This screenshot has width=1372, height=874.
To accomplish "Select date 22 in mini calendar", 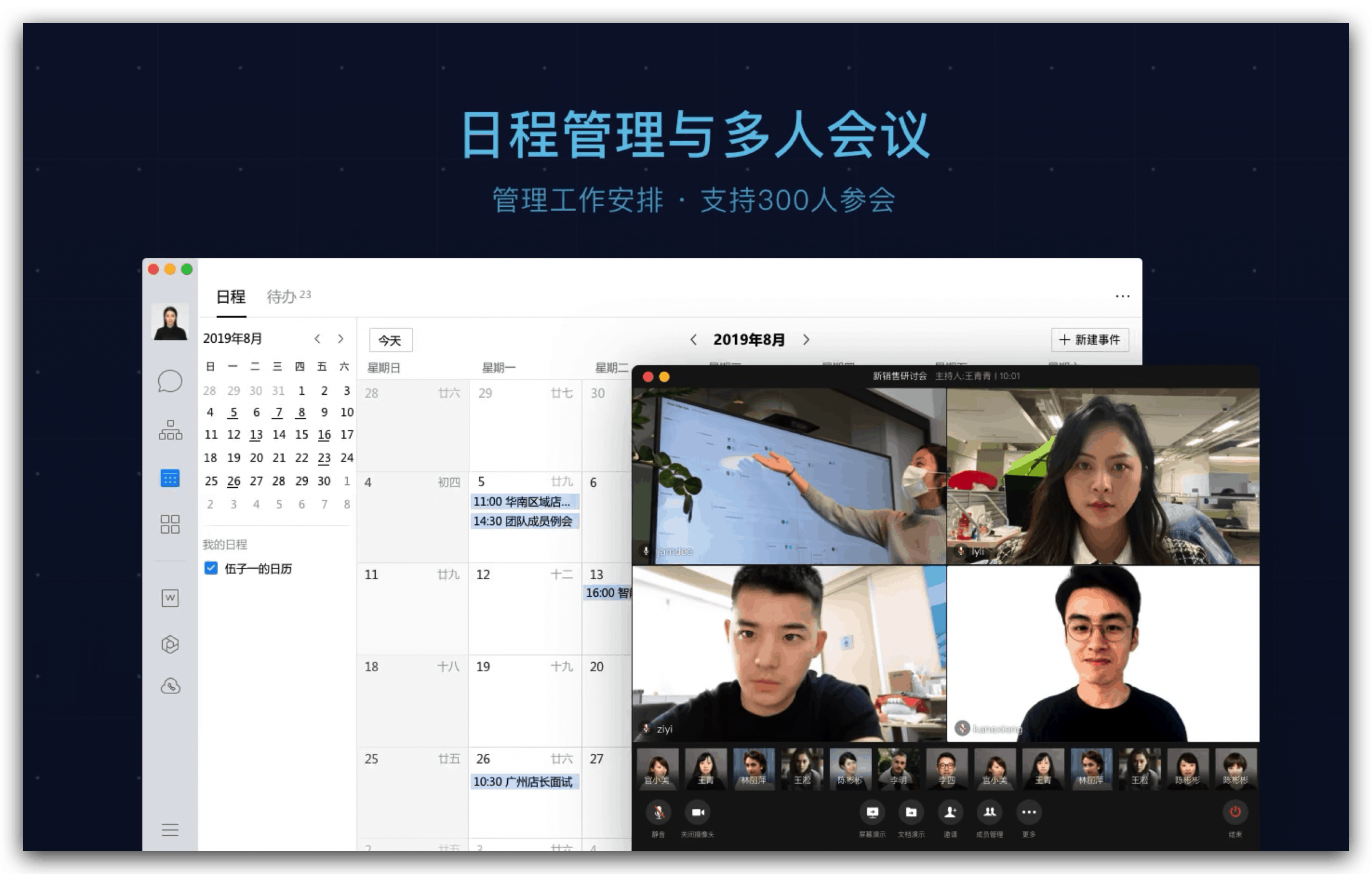I will click(x=302, y=458).
